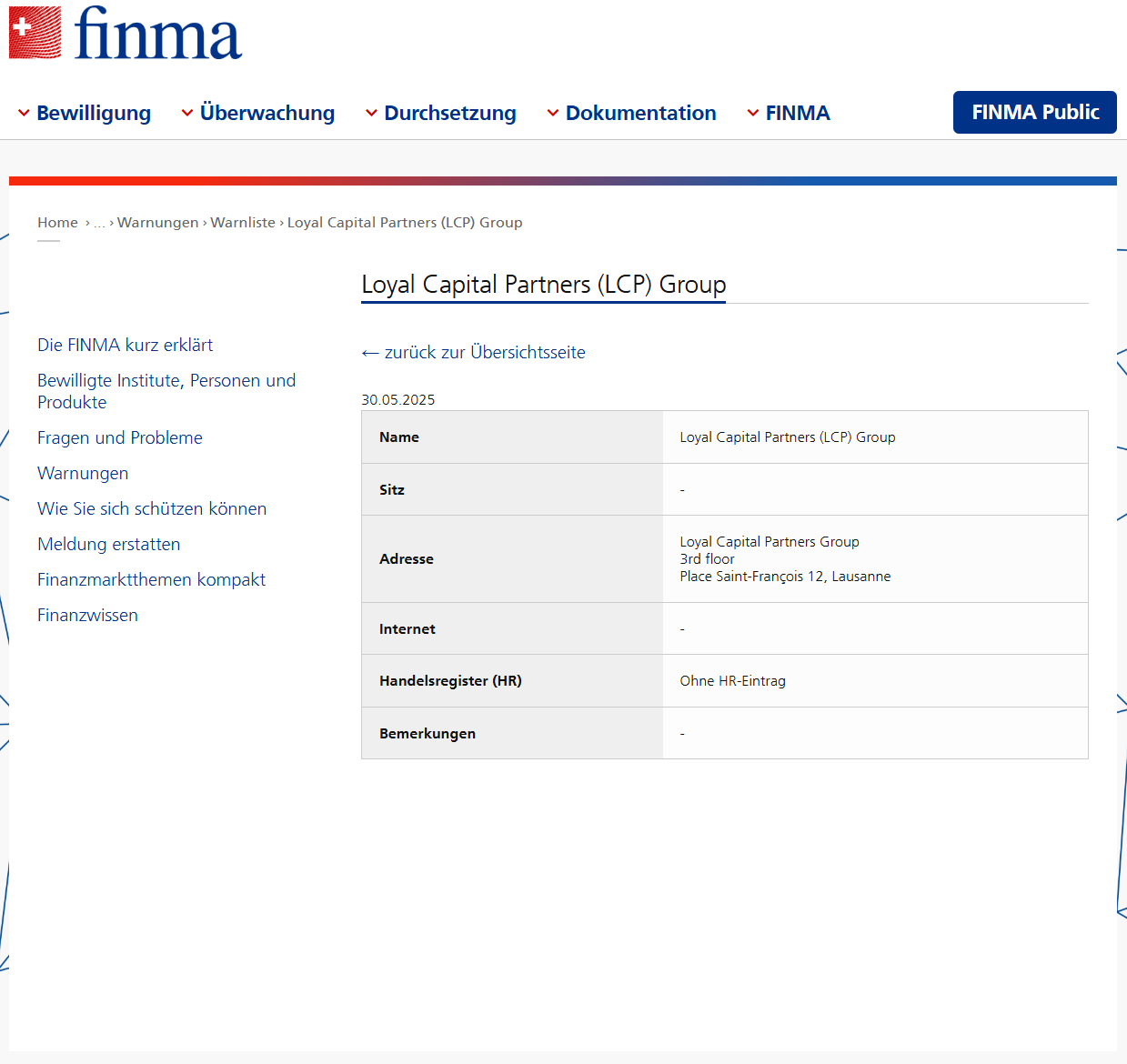Select the Name row label
The image size is (1127, 1064).
coord(399,437)
